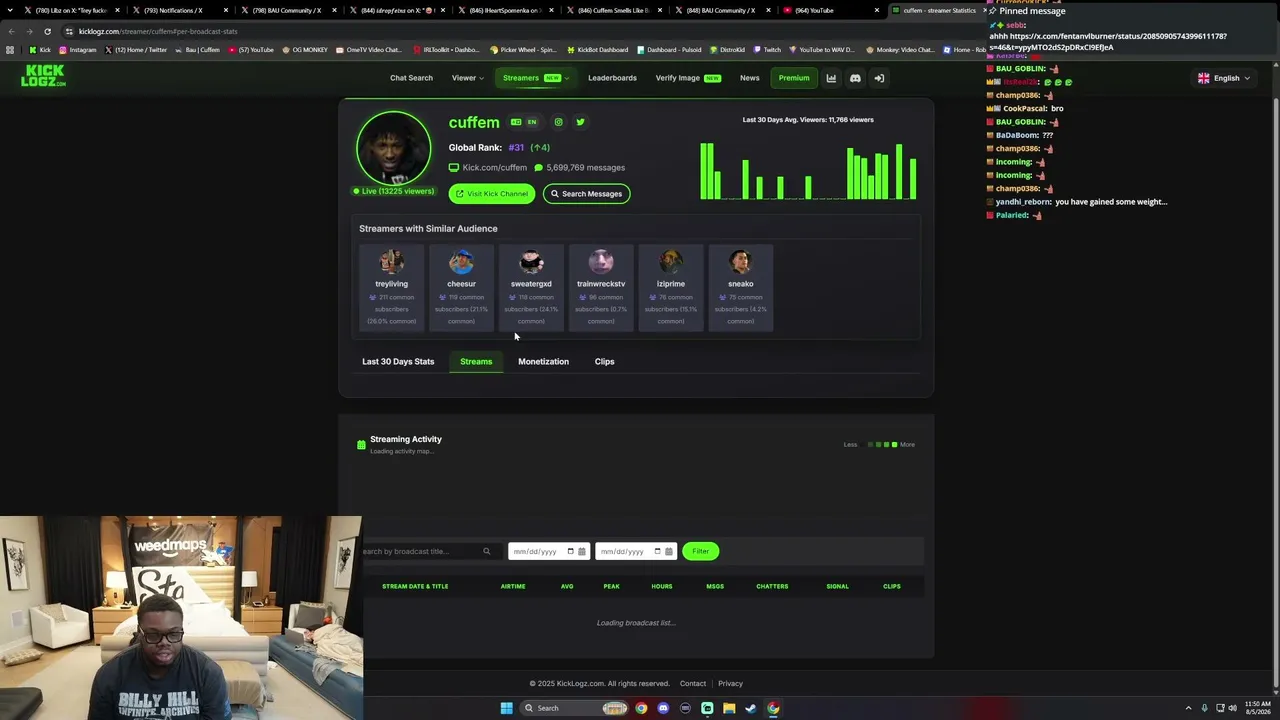
Task: Show hidden system tray icons
Action: (1189, 708)
